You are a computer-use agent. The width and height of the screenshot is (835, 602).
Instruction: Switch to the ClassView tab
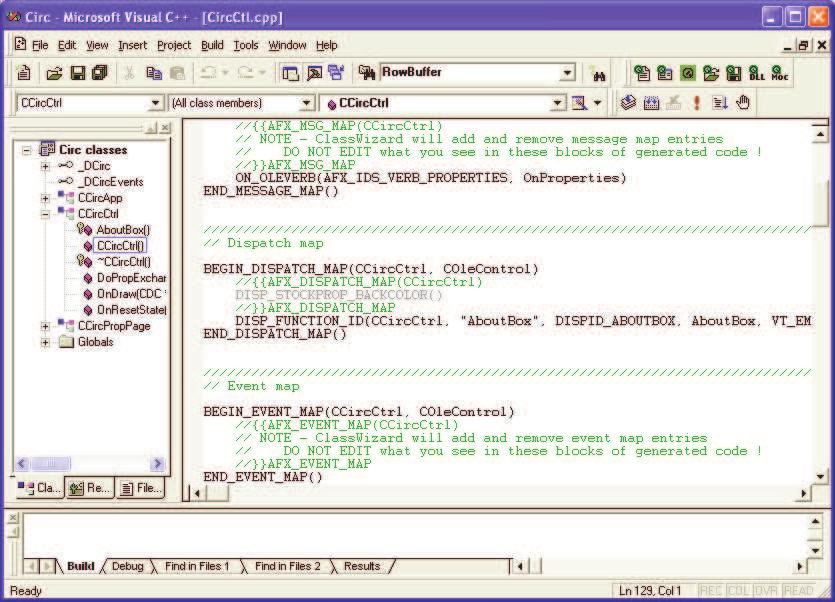point(39,487)
